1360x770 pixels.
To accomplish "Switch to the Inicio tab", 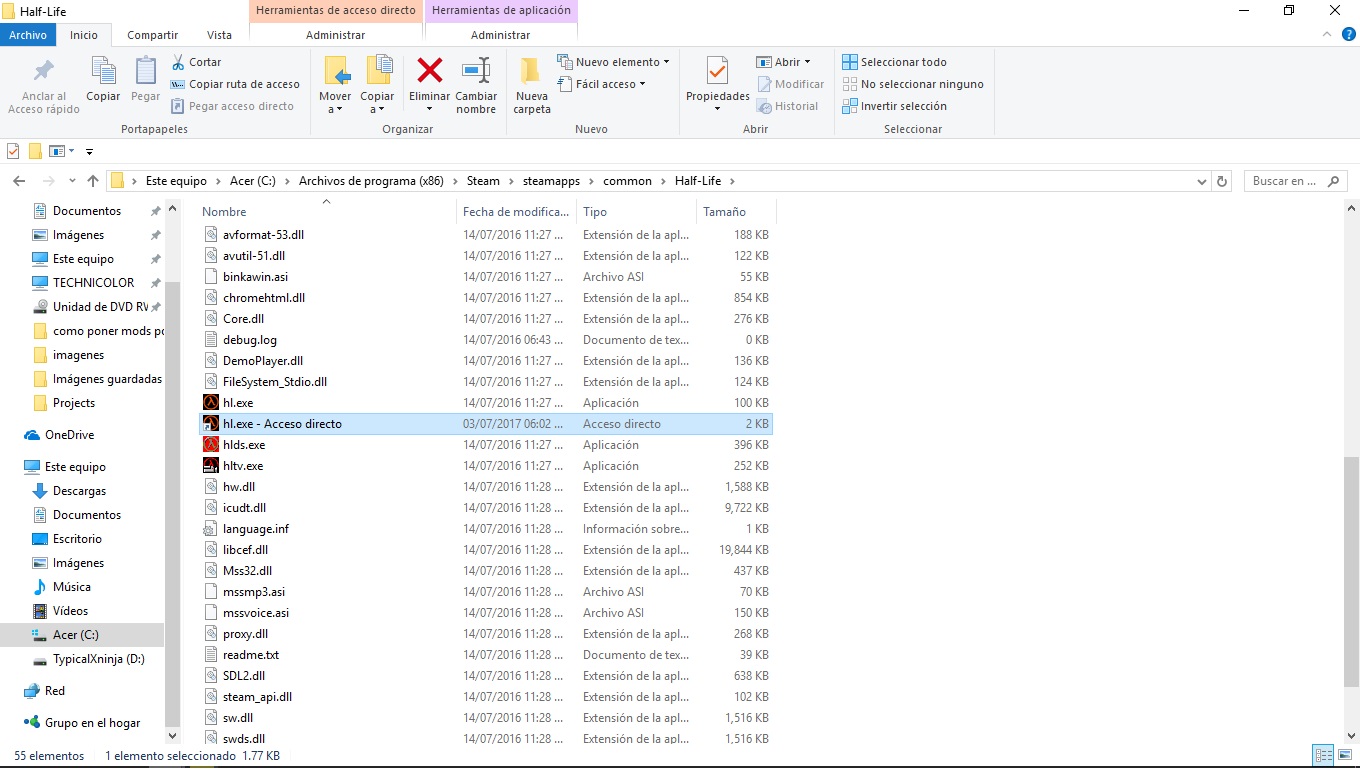I will click(84, 35).
